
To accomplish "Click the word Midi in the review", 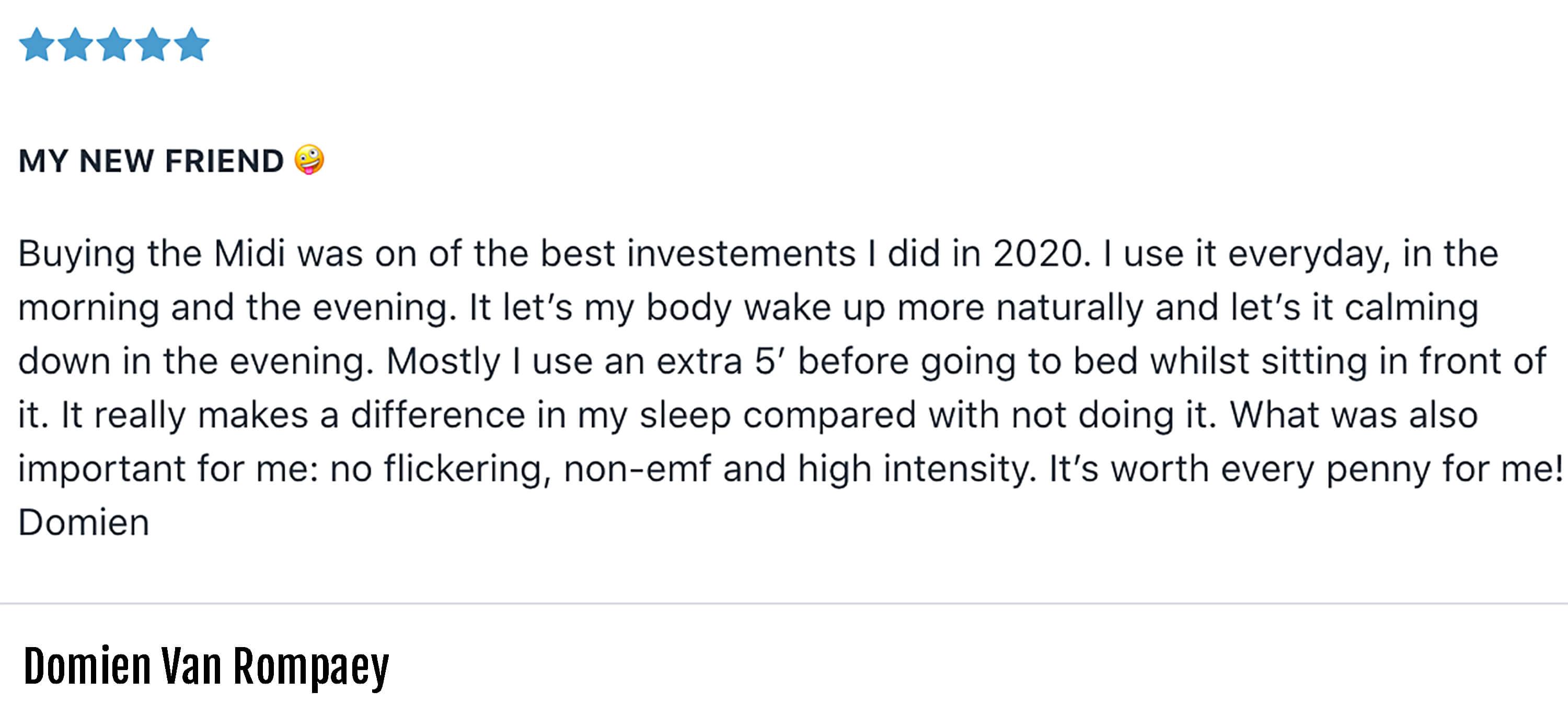I will tap(249, 254).
